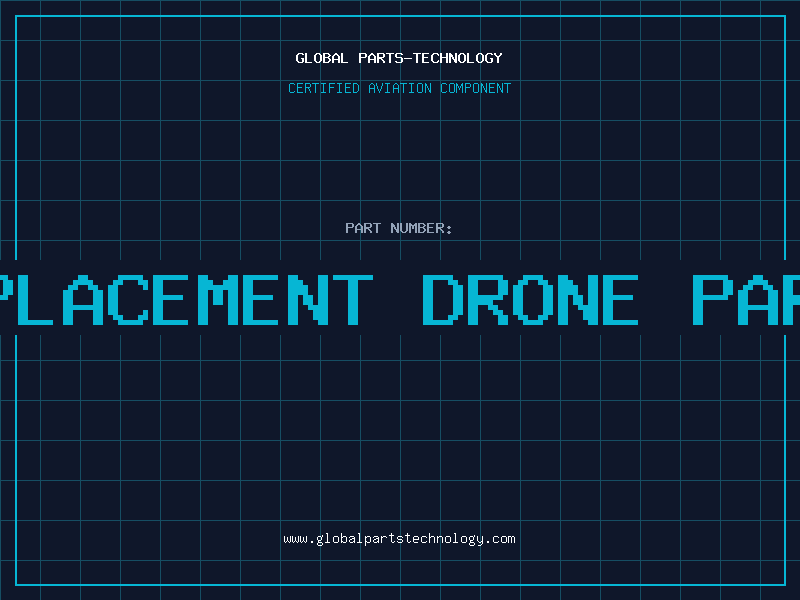This screenshot has height=600, width=800.
Task: Select the word COMPONENT in the subtitle
Action: point(475,88)
